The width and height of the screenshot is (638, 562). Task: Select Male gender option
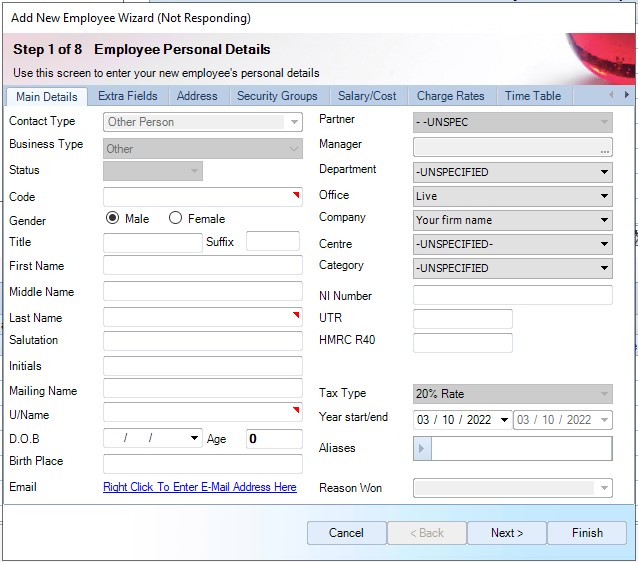tap(112, 218)
